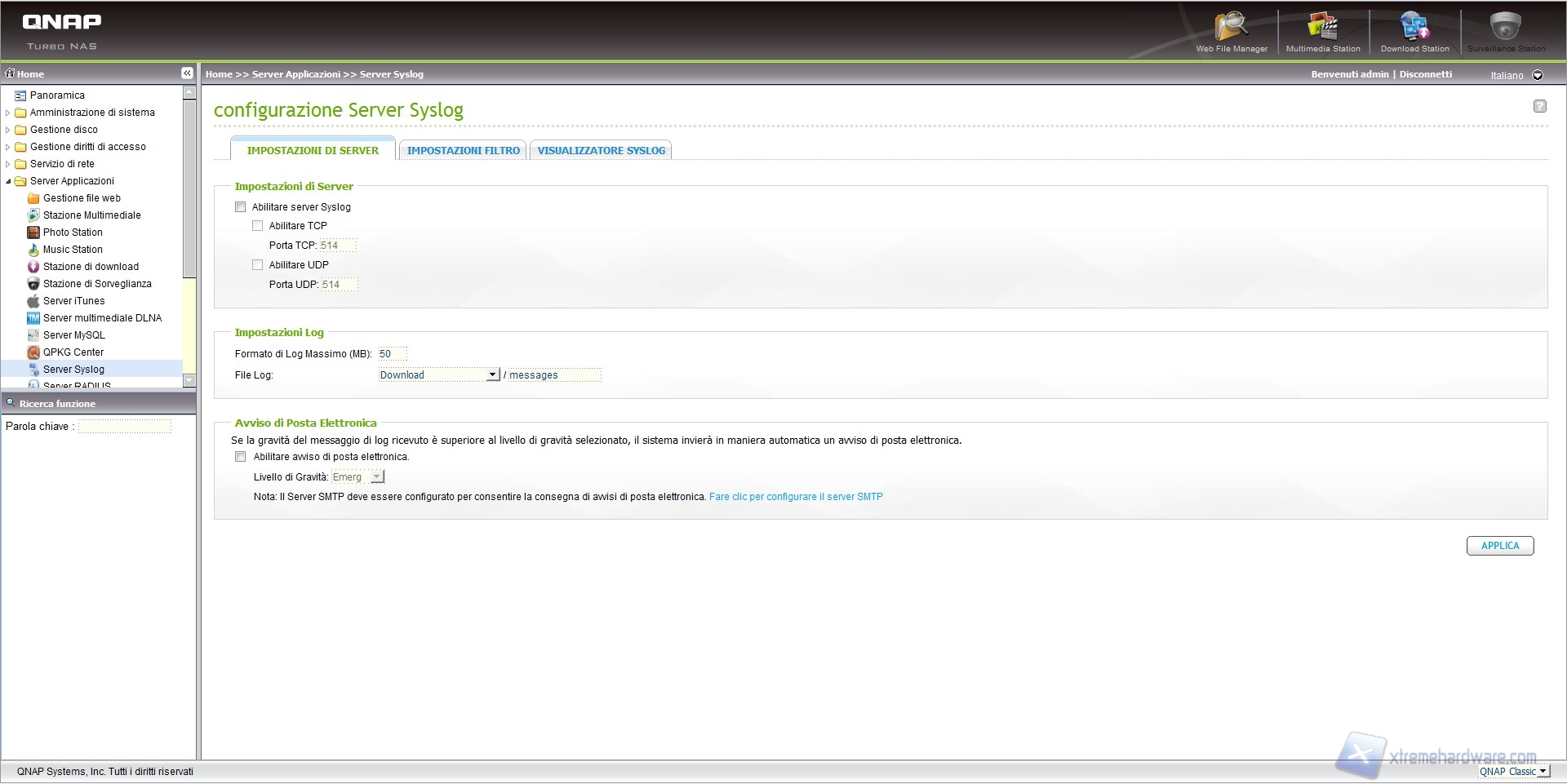Screen dimensions: 1567x784
Task: Open Photo Station in sidebar
Action: pyautogui.click(x=73, y=233)
